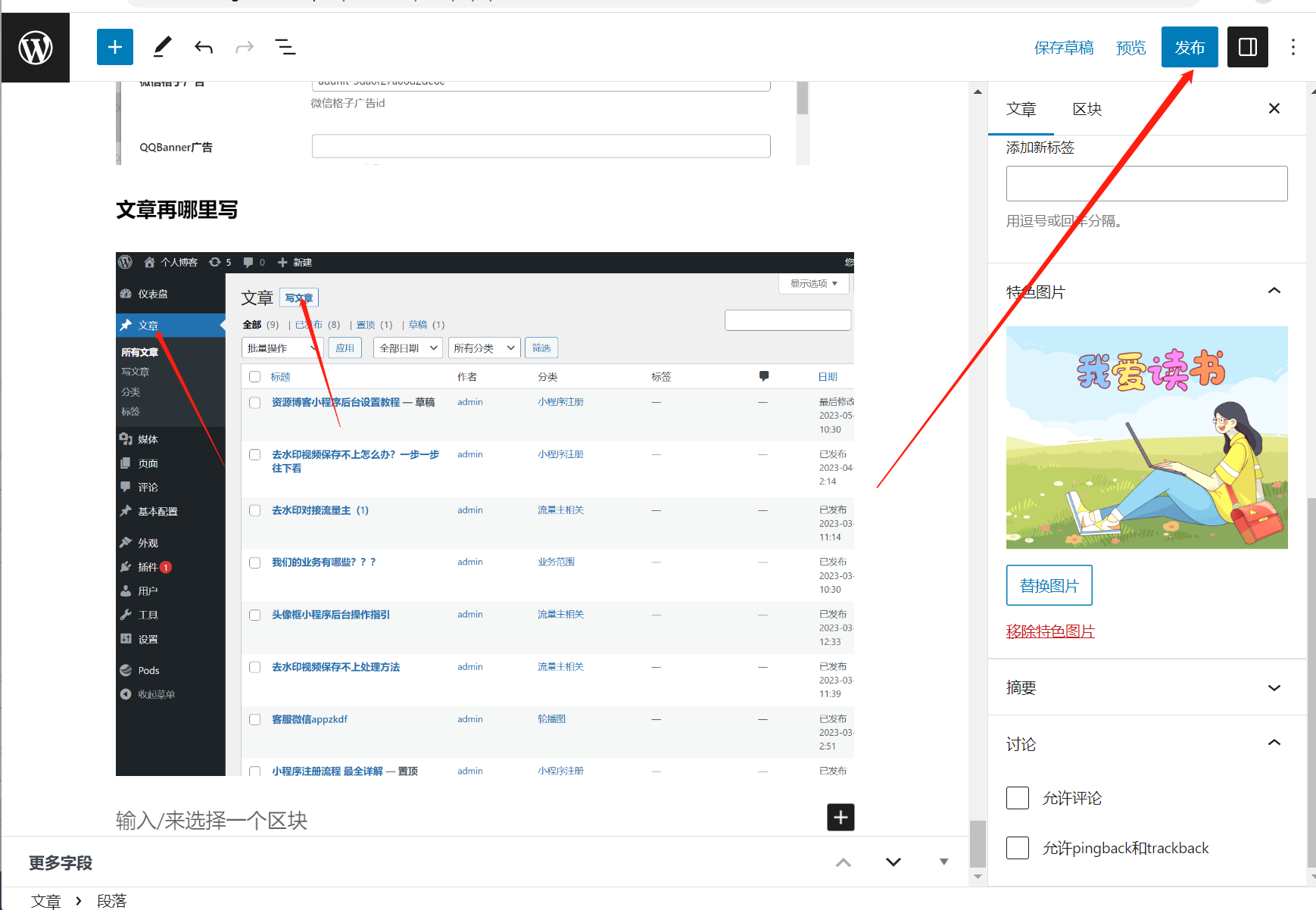
Task: Collapse the 讨论 section
Action: coord(1274,743)
